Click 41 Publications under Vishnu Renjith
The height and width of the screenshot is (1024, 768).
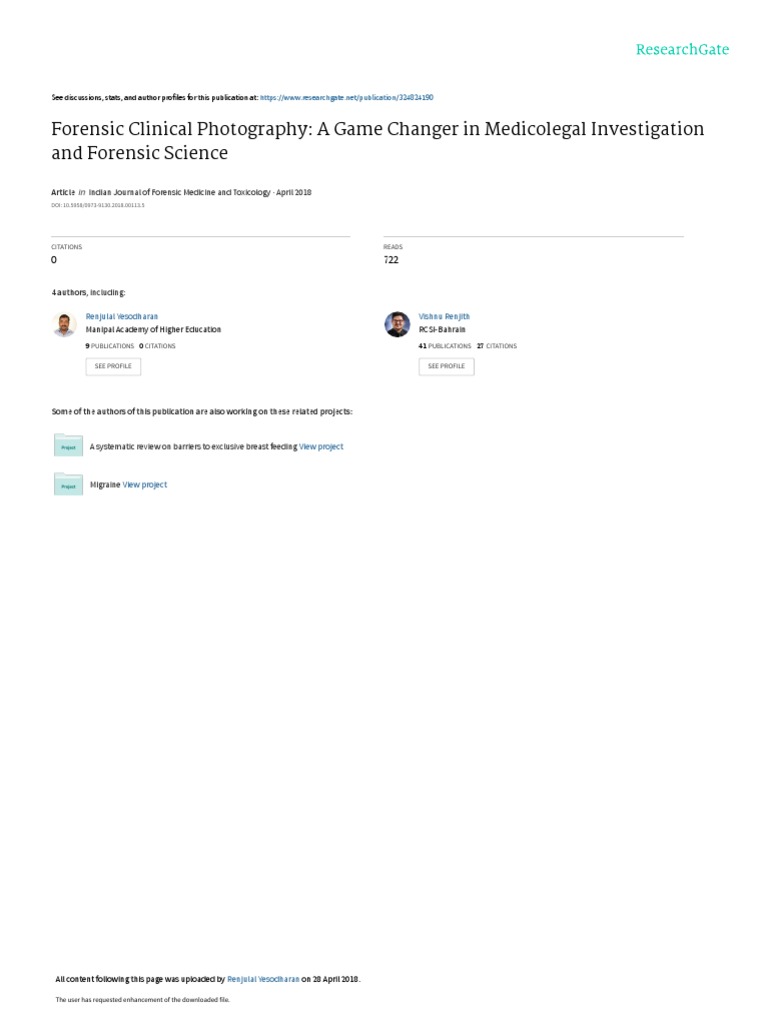tap(445, 346)
